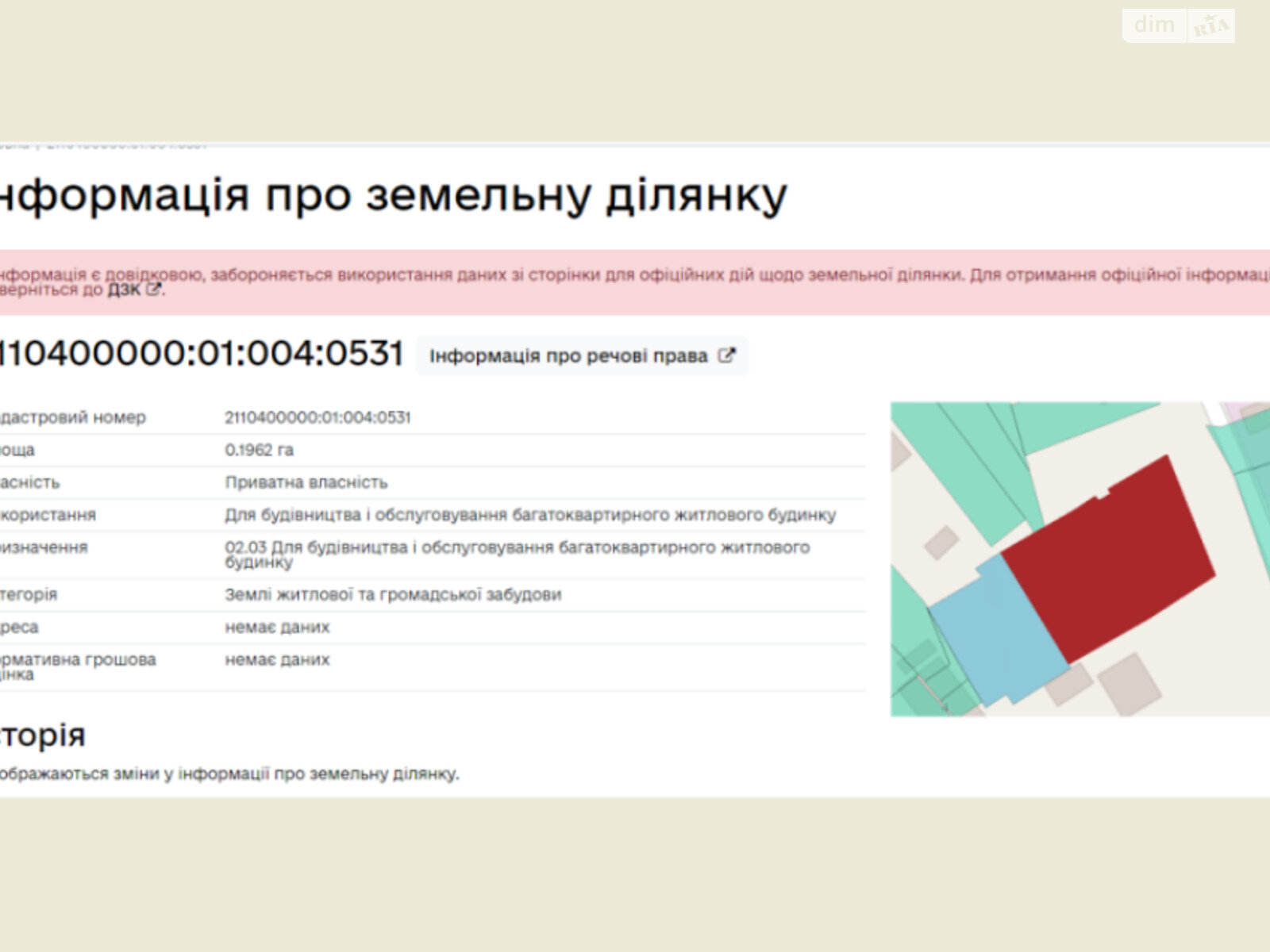This screenshot has width=1270, height=952.
Task: Click the dim RIA watermark logo
Action: (1178, 26)
